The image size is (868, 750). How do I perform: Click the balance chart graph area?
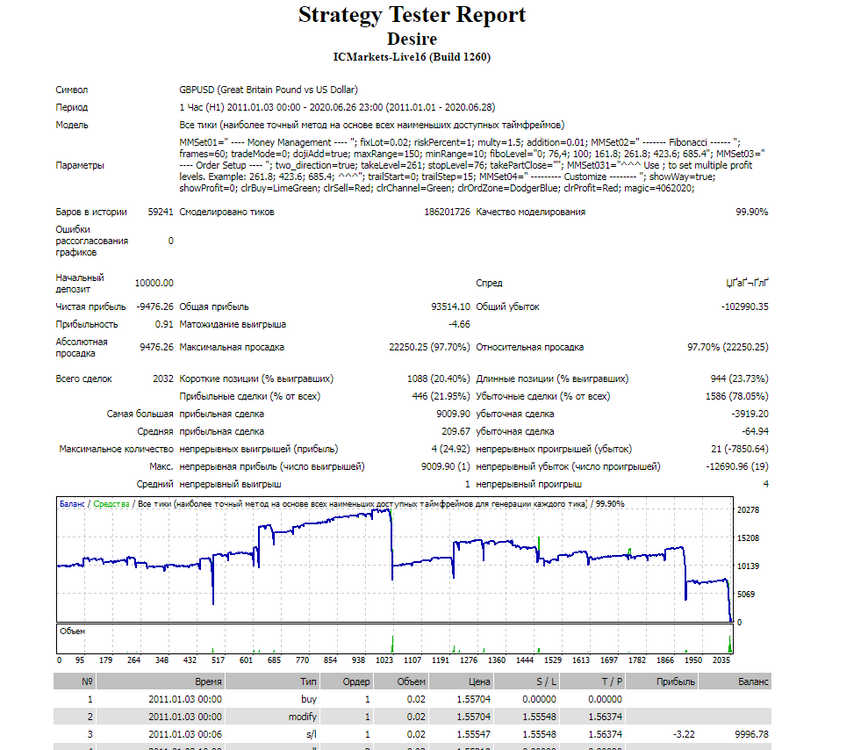coord(395,559)
